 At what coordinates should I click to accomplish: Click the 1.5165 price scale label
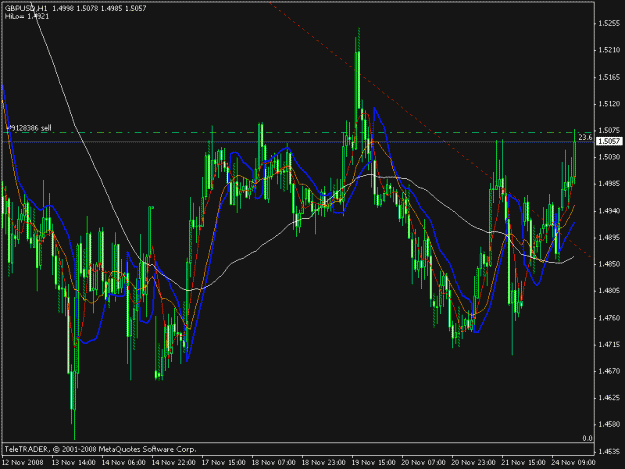click(609, 77)
